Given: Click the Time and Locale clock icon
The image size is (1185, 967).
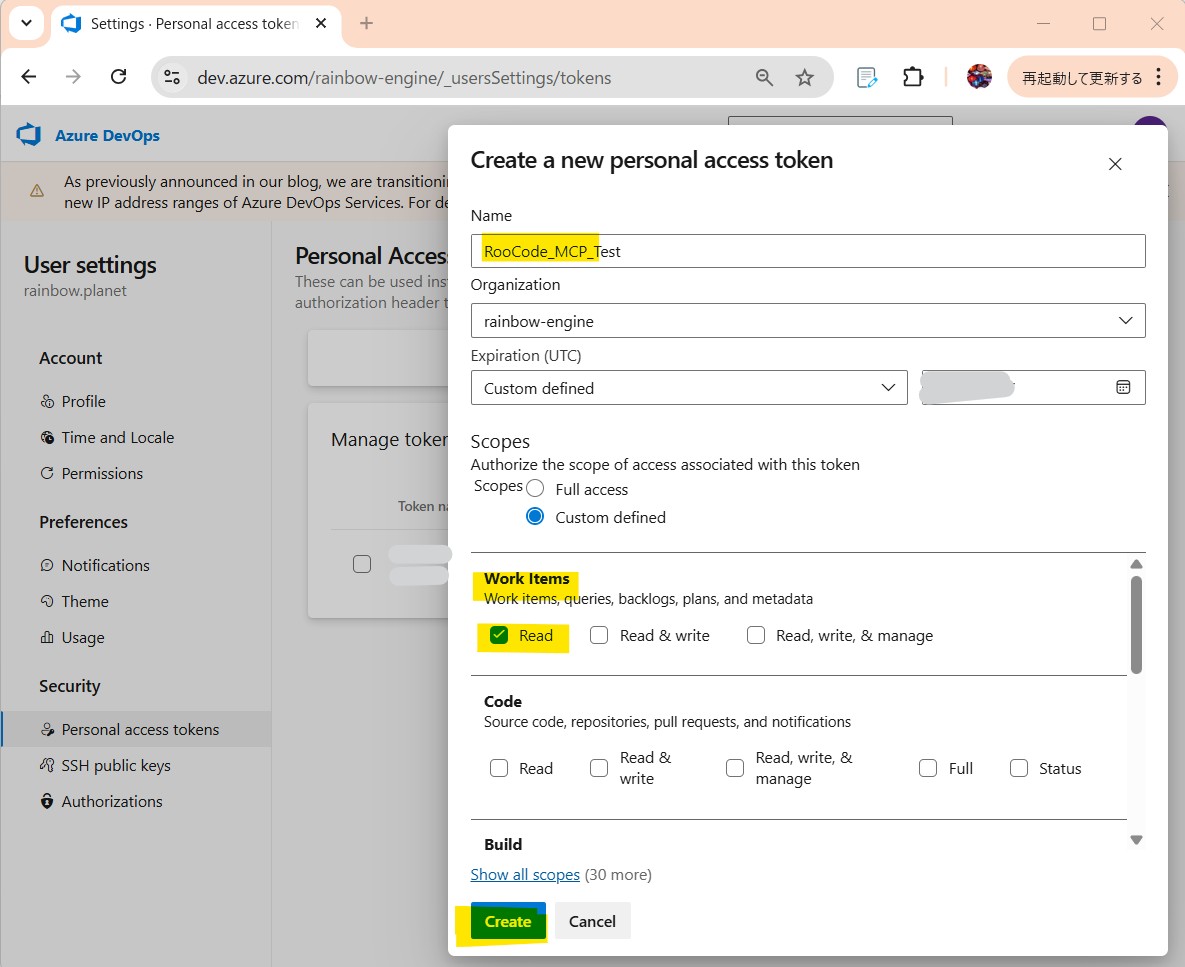Looking at the screenshot, I should pyautogui.click(x=47, y=437).
